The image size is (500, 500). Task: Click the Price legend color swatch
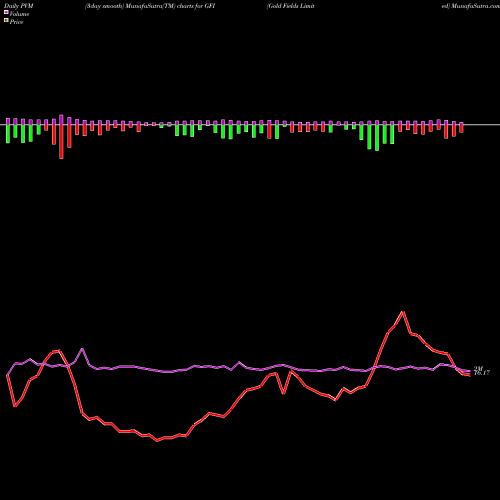[x=6, y=21]
